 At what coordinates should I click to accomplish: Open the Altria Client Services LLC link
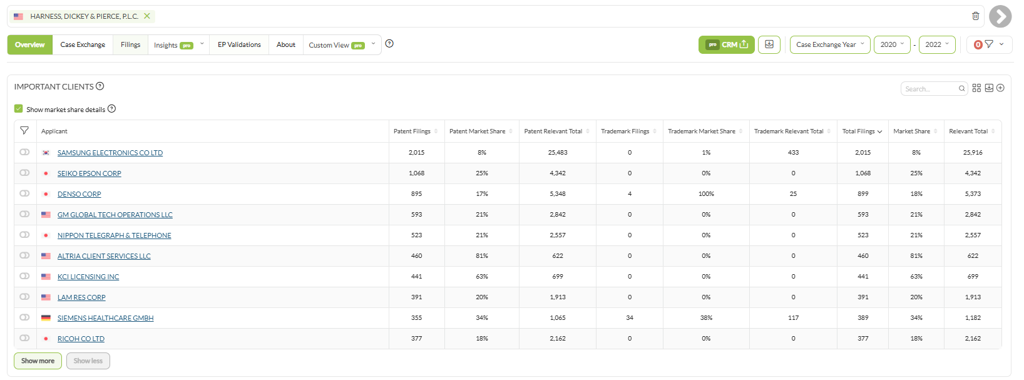coord(104,256)
